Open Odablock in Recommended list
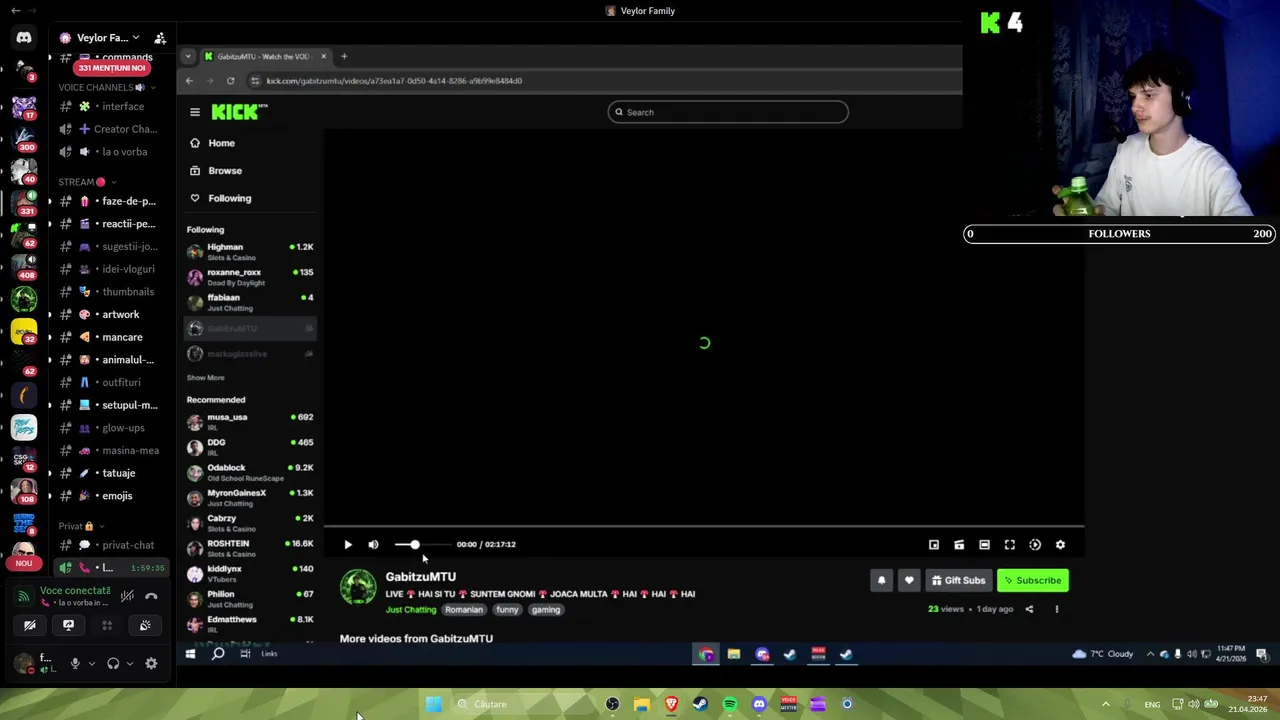This screenshot has height=720, width=1280. coord(250,472)
